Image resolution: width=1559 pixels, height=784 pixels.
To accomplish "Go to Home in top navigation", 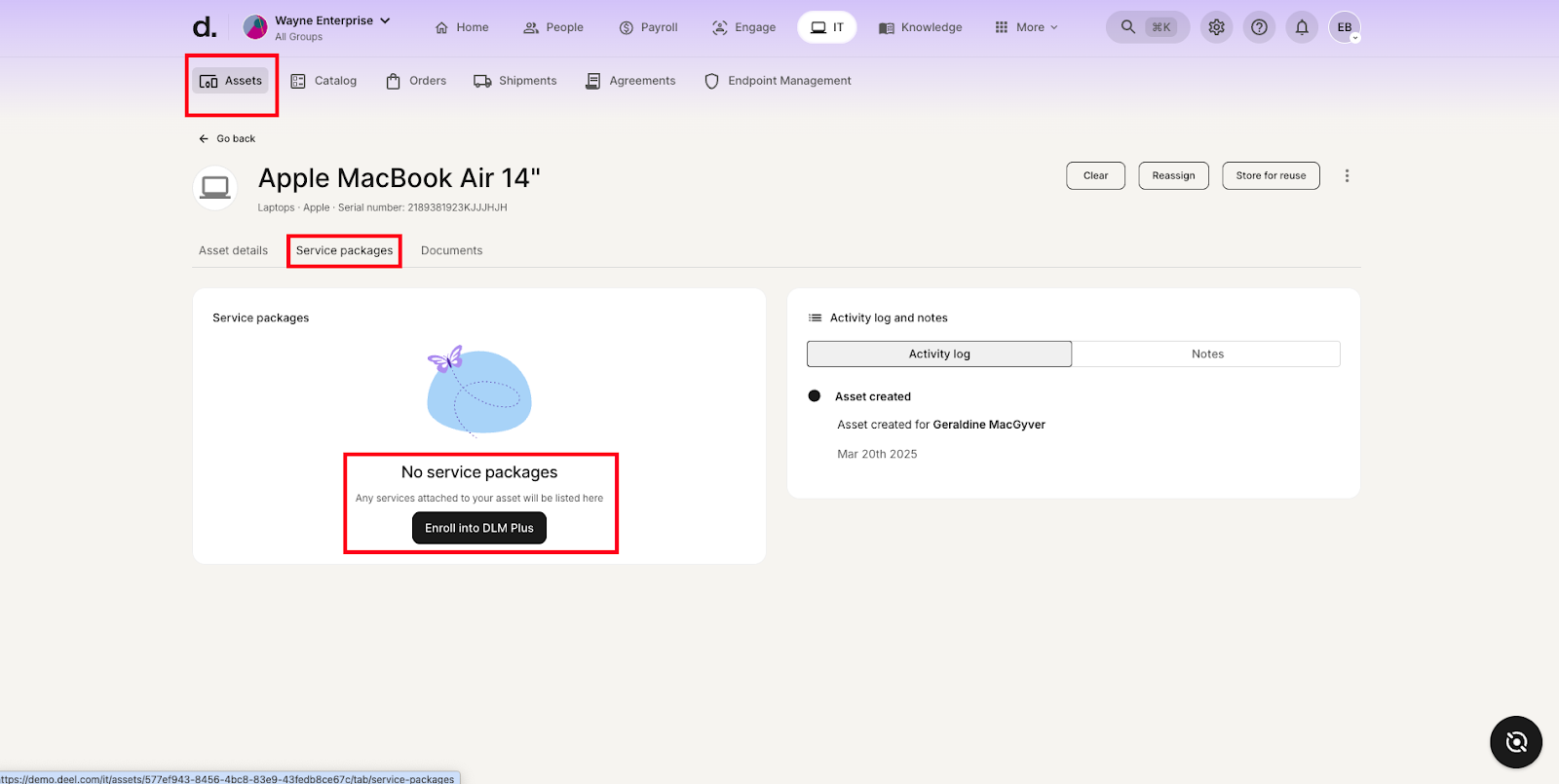I will tap(462, 27).
